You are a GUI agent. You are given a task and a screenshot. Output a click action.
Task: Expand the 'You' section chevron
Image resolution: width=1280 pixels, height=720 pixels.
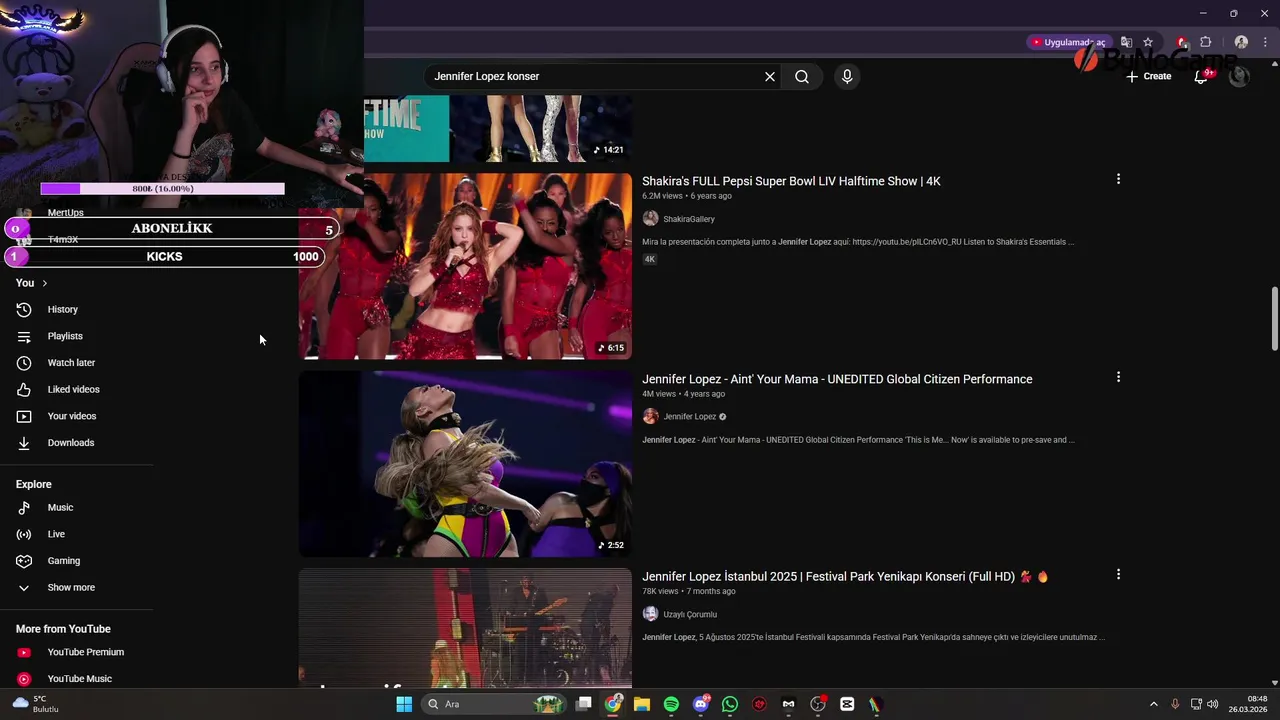(x=44, y=283)
